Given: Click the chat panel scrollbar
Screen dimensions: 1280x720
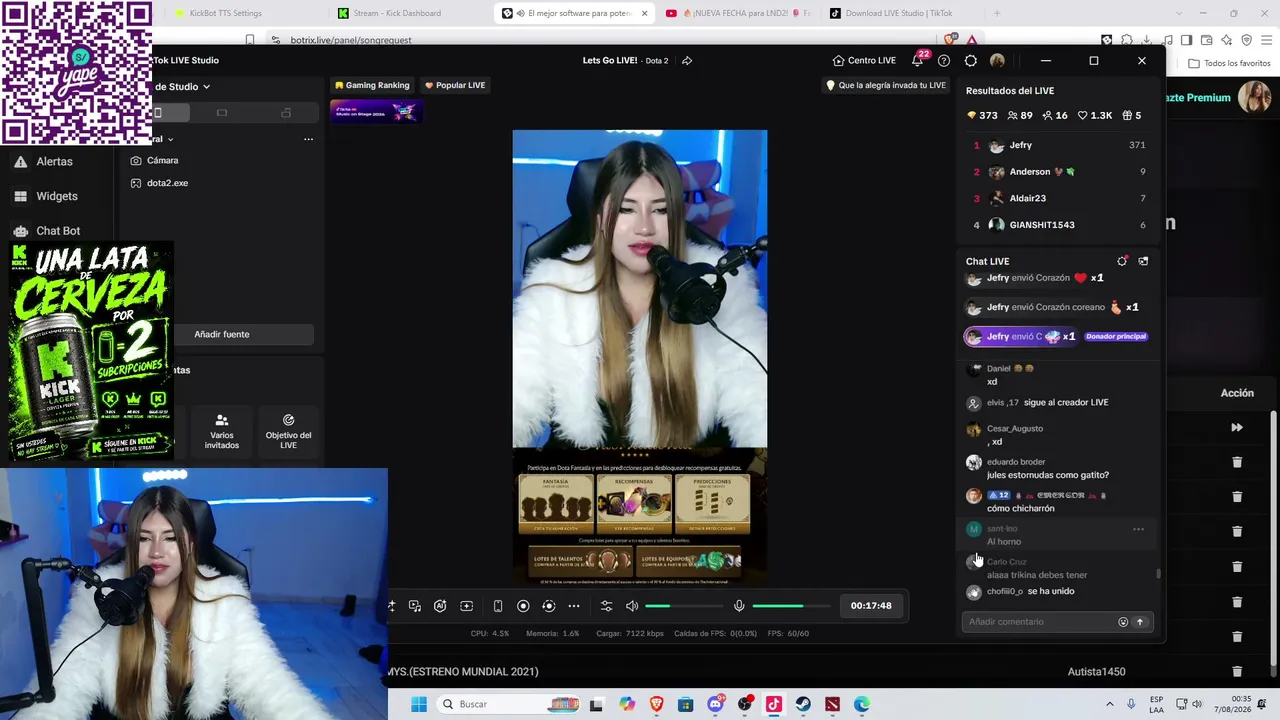Looking at the screenshot, I should coord(1158,573).
